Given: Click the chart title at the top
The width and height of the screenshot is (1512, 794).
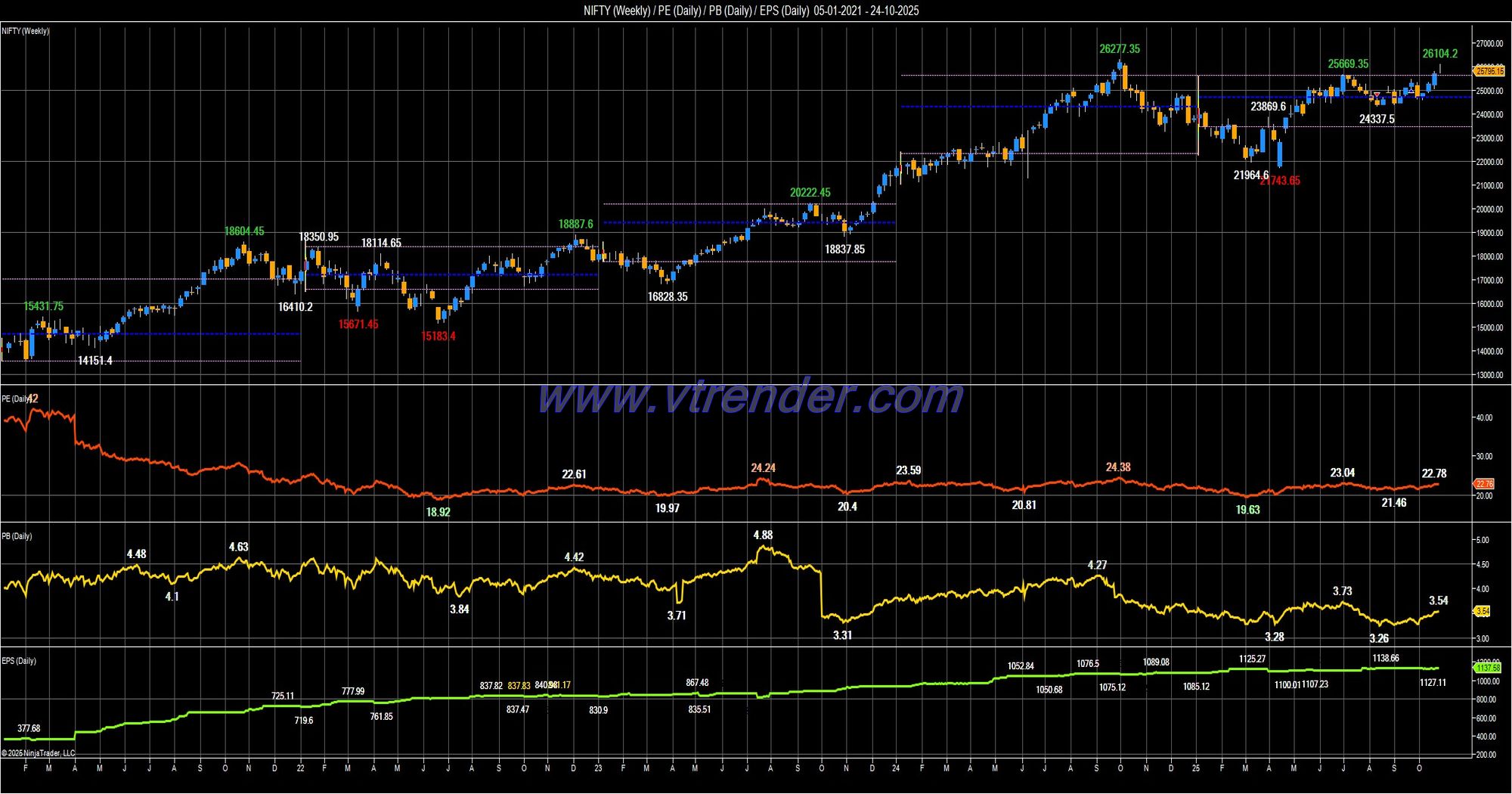Looking at the screenshot, I should 751,11.
